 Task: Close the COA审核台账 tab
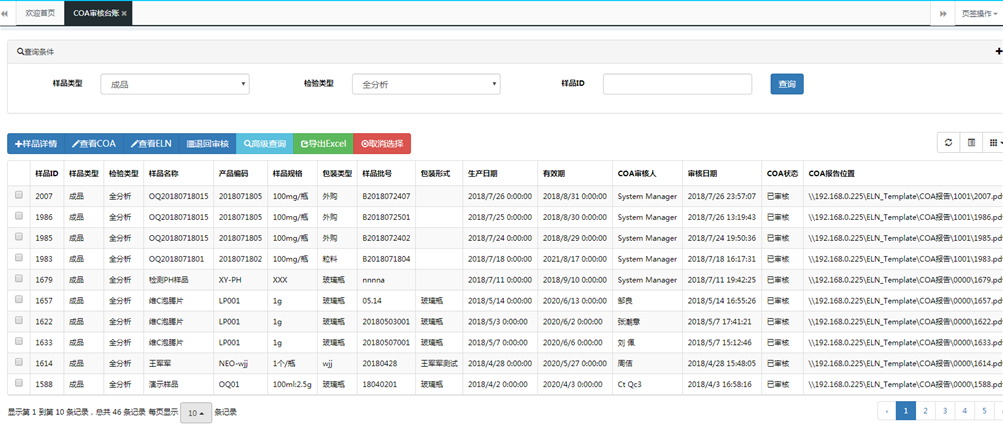[x=124, y=13]
